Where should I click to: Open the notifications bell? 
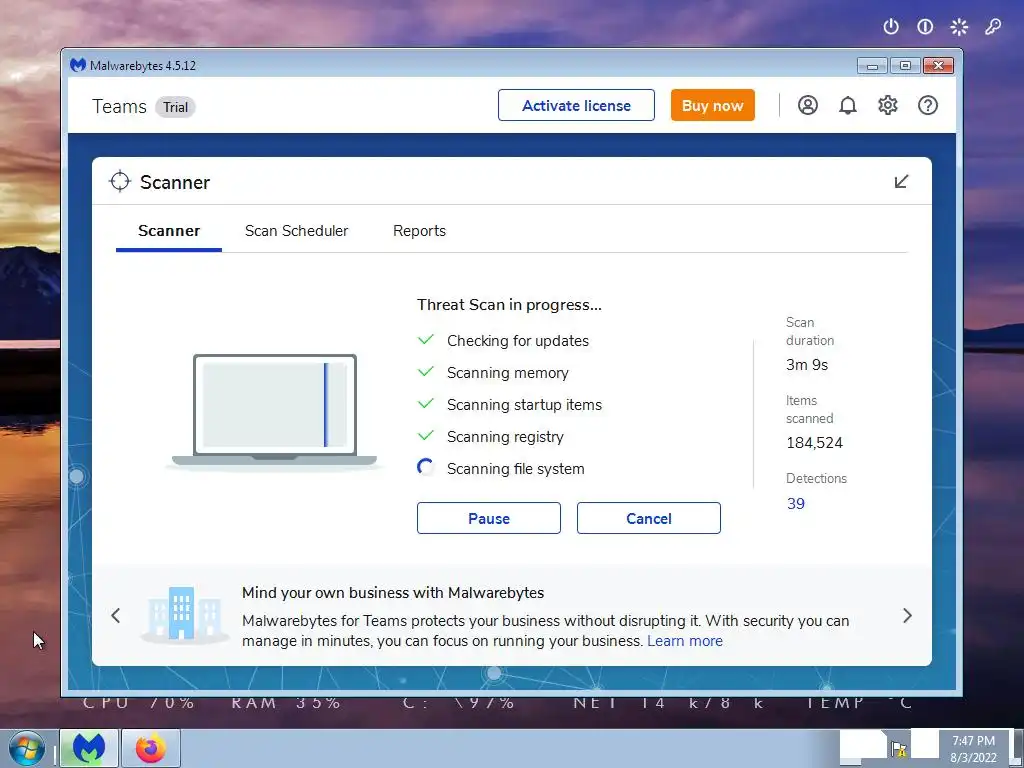[x=848, y=105]
